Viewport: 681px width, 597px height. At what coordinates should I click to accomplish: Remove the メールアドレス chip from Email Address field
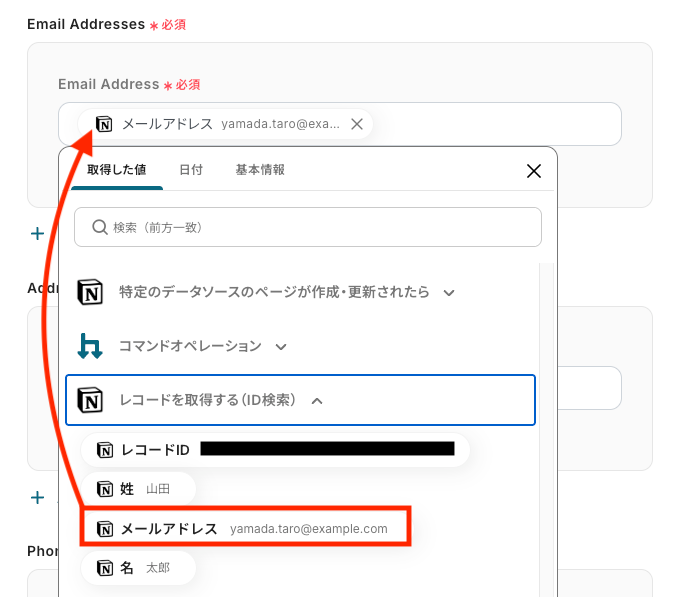(x=357, y=124)
